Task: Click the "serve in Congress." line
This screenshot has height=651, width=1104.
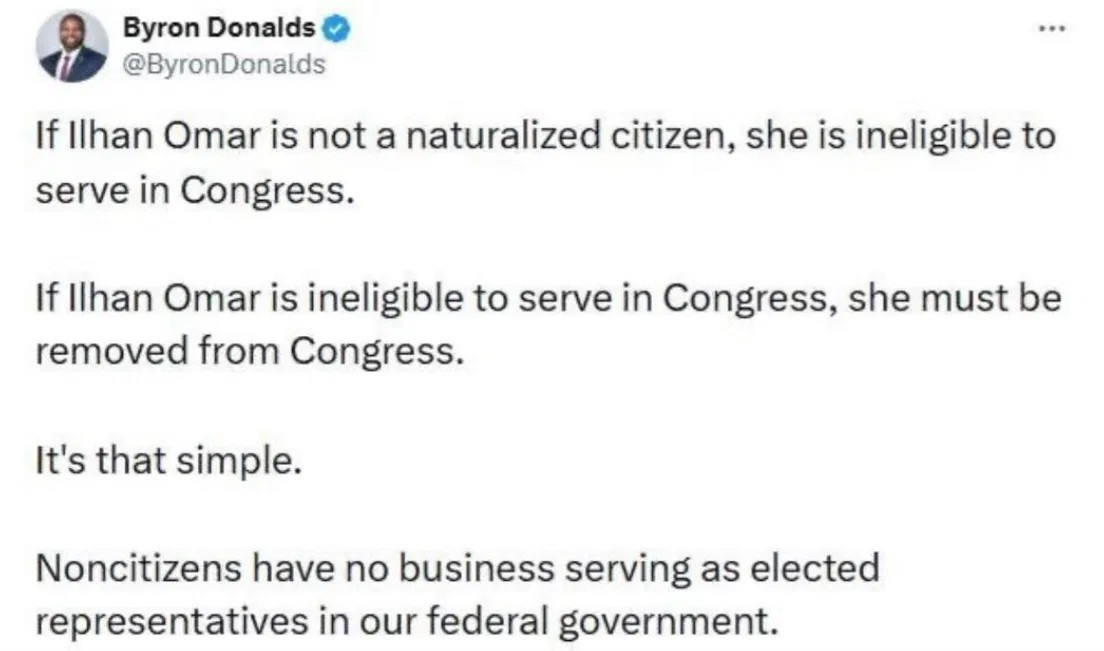Action: 195,189
